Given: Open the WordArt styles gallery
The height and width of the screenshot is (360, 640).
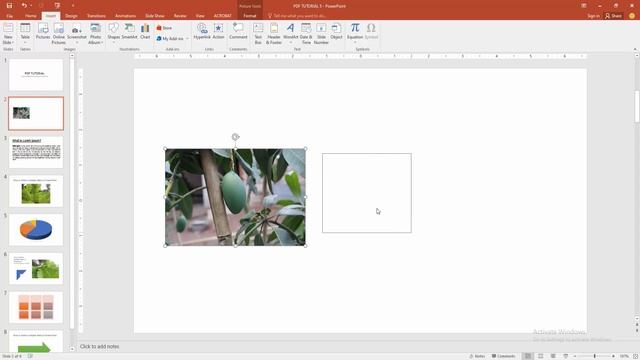Looking at the screenshot, I should [x=290, y=33].
